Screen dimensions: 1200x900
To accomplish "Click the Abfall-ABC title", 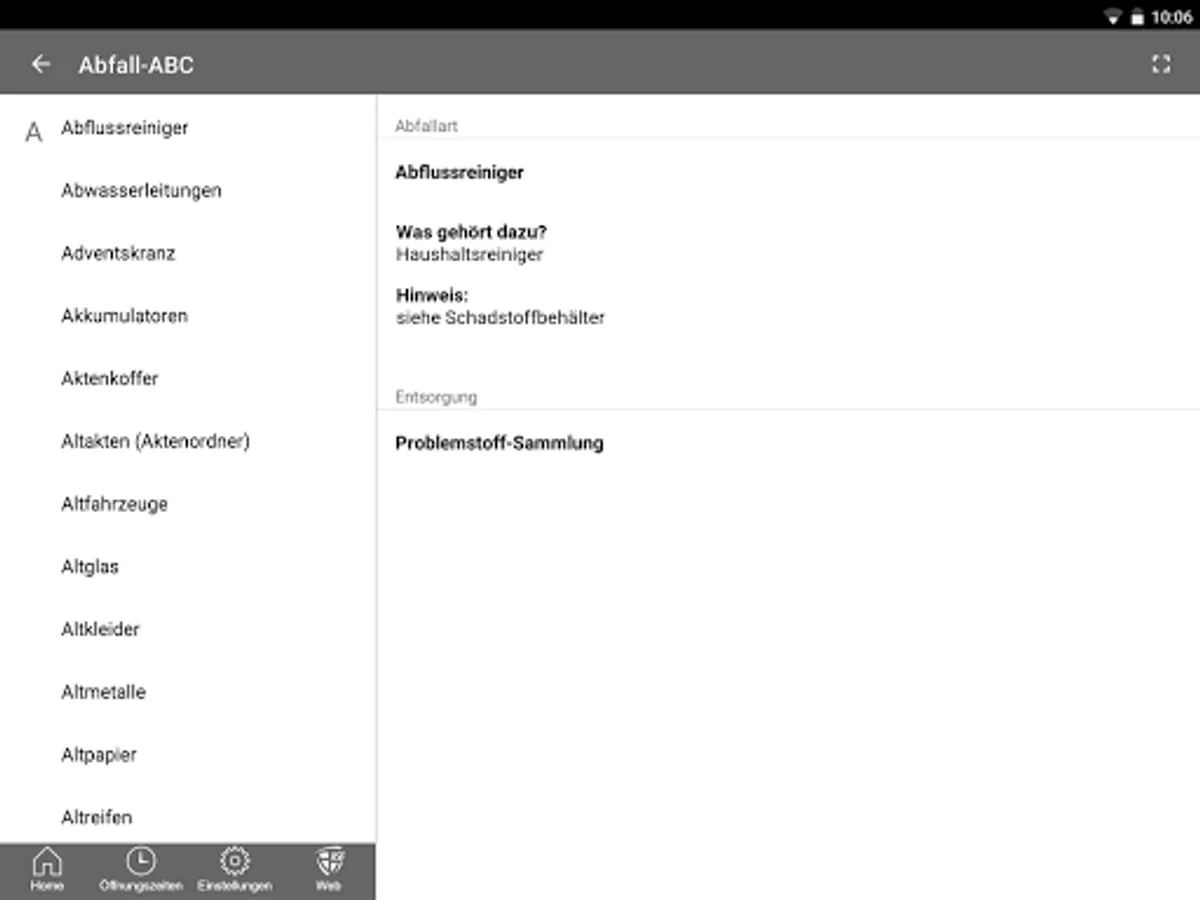I will pyautogui.click(x=136, y=65).
